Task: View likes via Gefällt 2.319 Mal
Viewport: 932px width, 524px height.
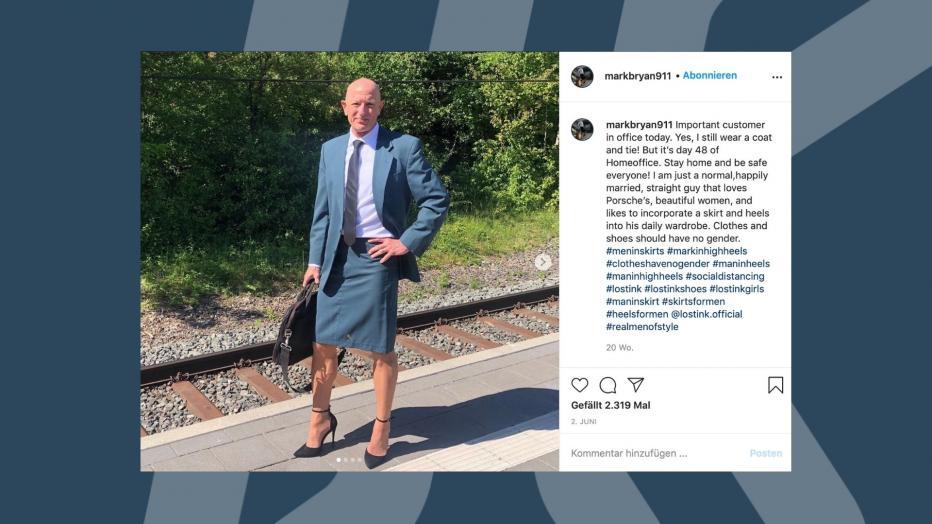Action: click(x=610, y=405)
